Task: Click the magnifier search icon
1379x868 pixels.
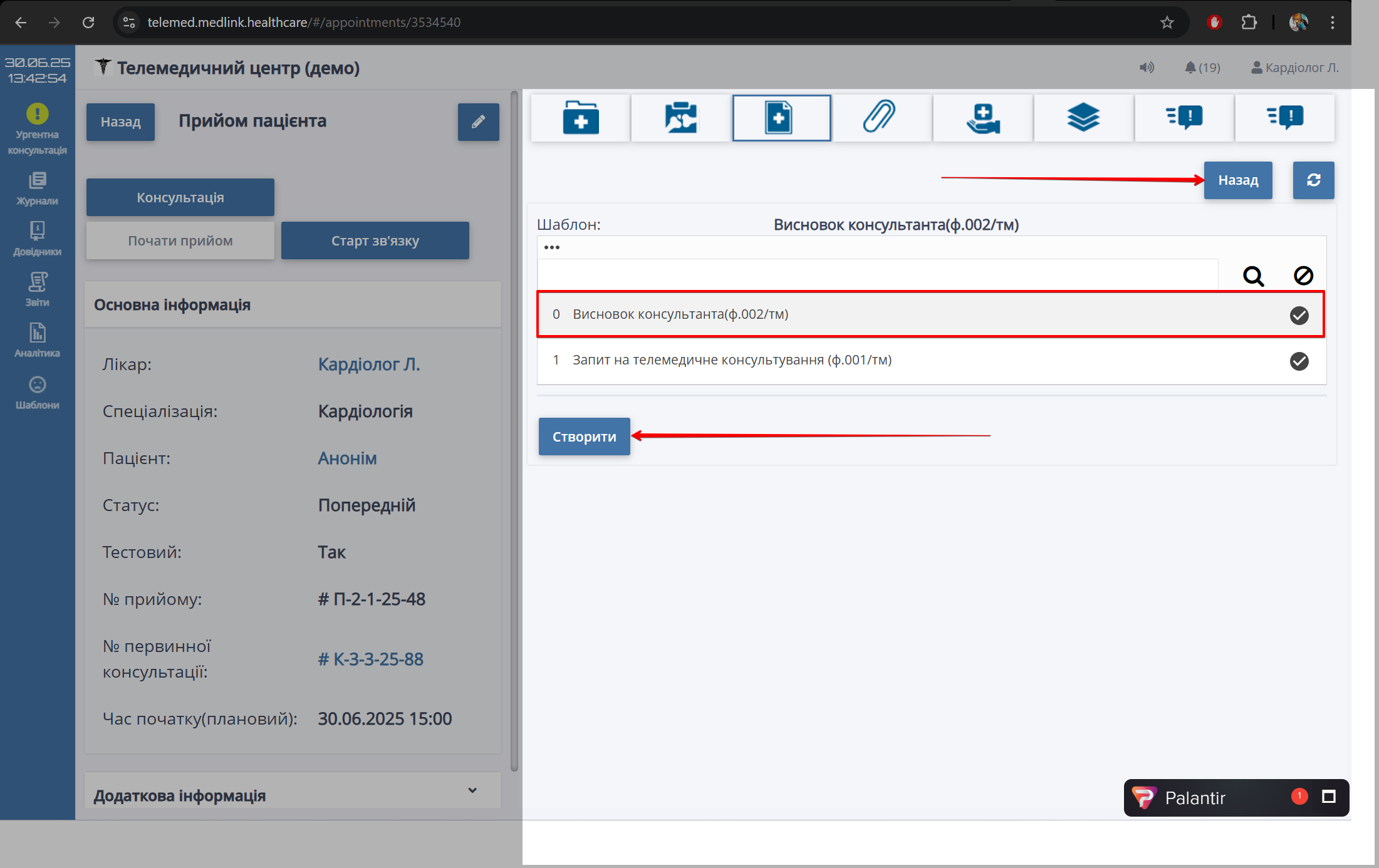Action: (1253, 276)
